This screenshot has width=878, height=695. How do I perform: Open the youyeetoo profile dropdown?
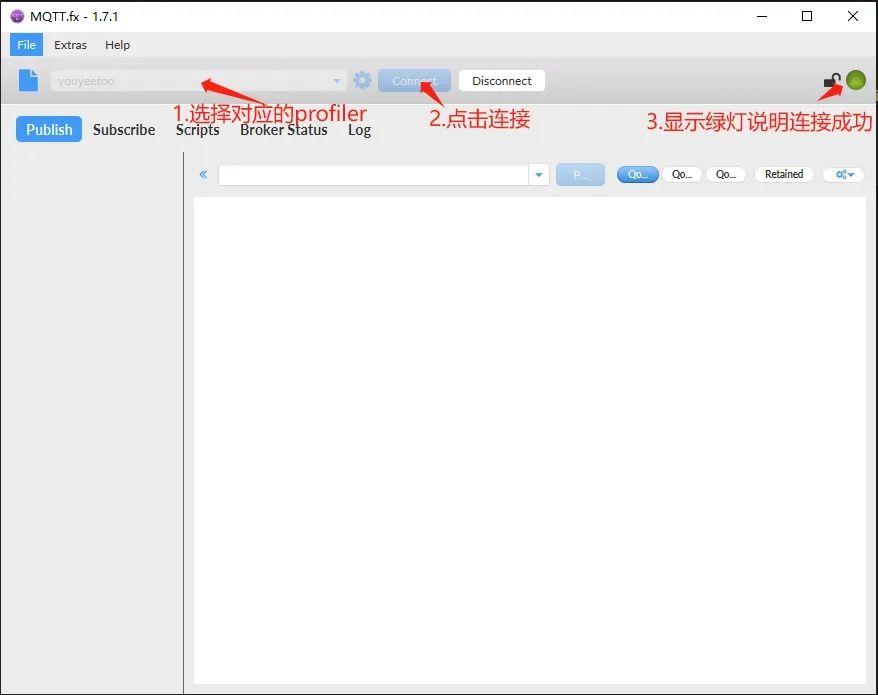(199, 81)
